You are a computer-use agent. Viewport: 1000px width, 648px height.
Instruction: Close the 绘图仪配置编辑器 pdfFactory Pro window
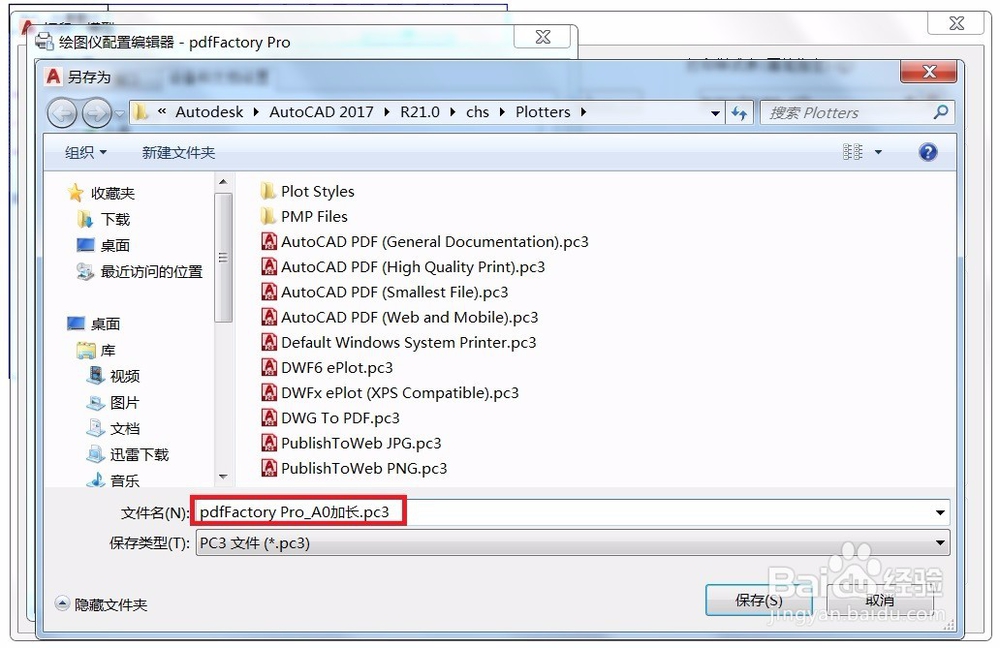[x=543, y=38]
